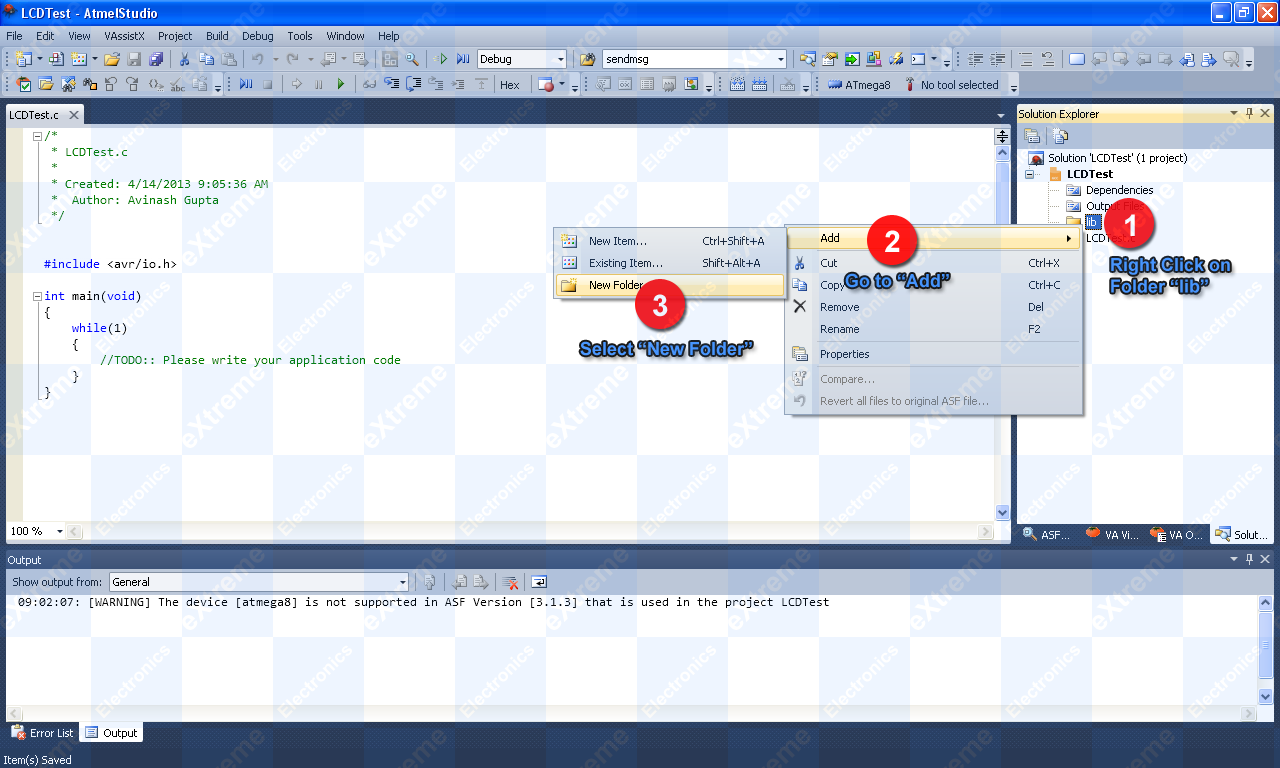Click the Solution Explorer pin auto-hide icon

pos(1249,114)
